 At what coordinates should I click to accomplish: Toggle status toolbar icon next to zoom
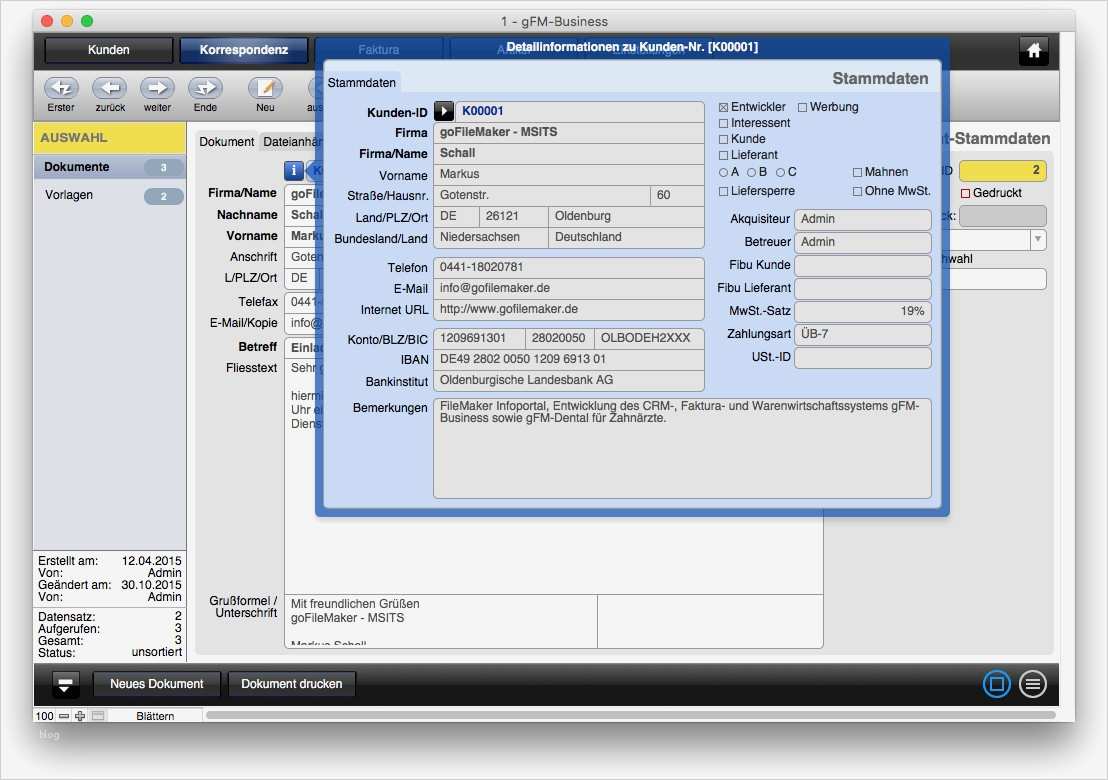tap(98, 716)
